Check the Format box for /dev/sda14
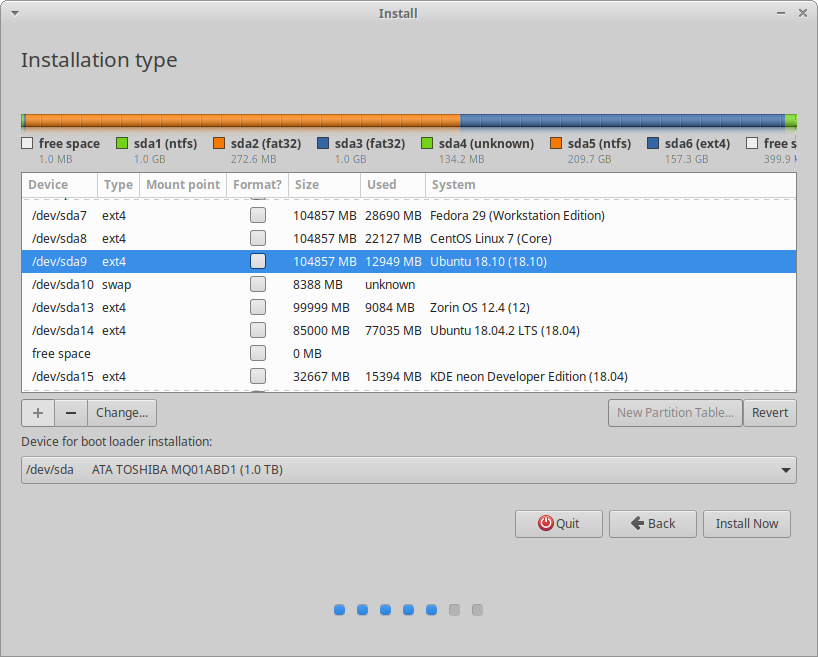The width and height of the screenshot is (818, 657). (258, 330)
